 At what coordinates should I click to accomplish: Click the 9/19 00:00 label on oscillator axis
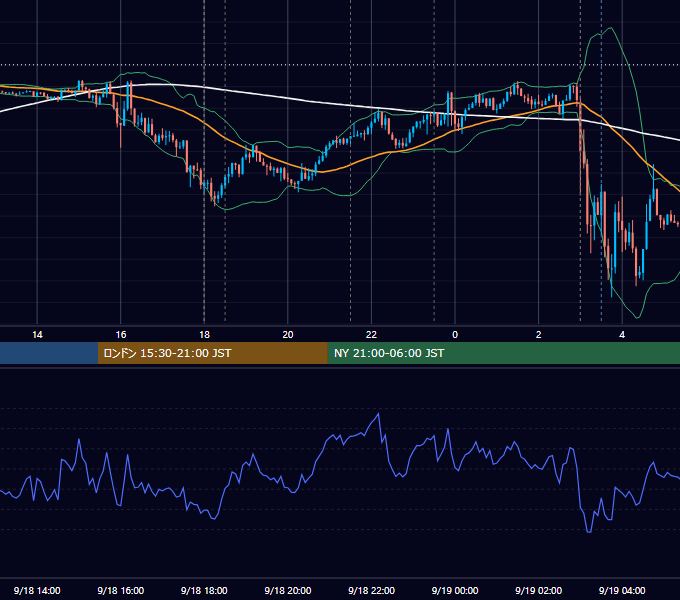pyautogui.click(x=455, y=590)
